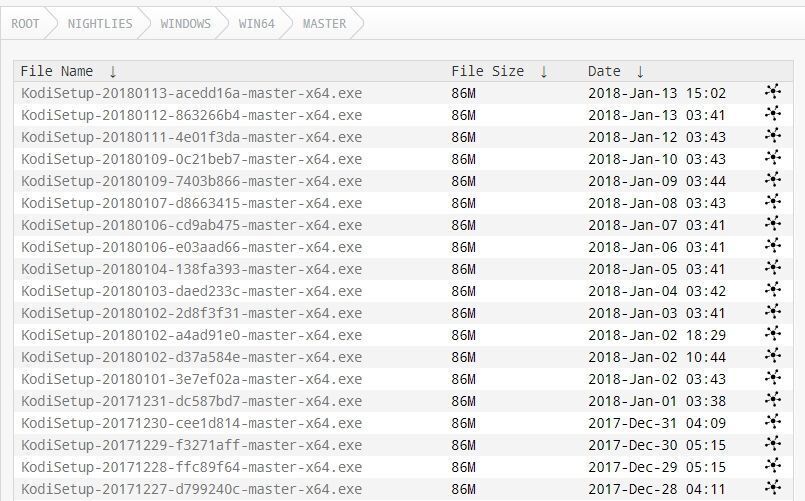The height and width of the screenshot is (501, 805).
Task: Download KodiSetup-20180109-0c21beb7-master-x64.exe
Action: pos(191,159)
